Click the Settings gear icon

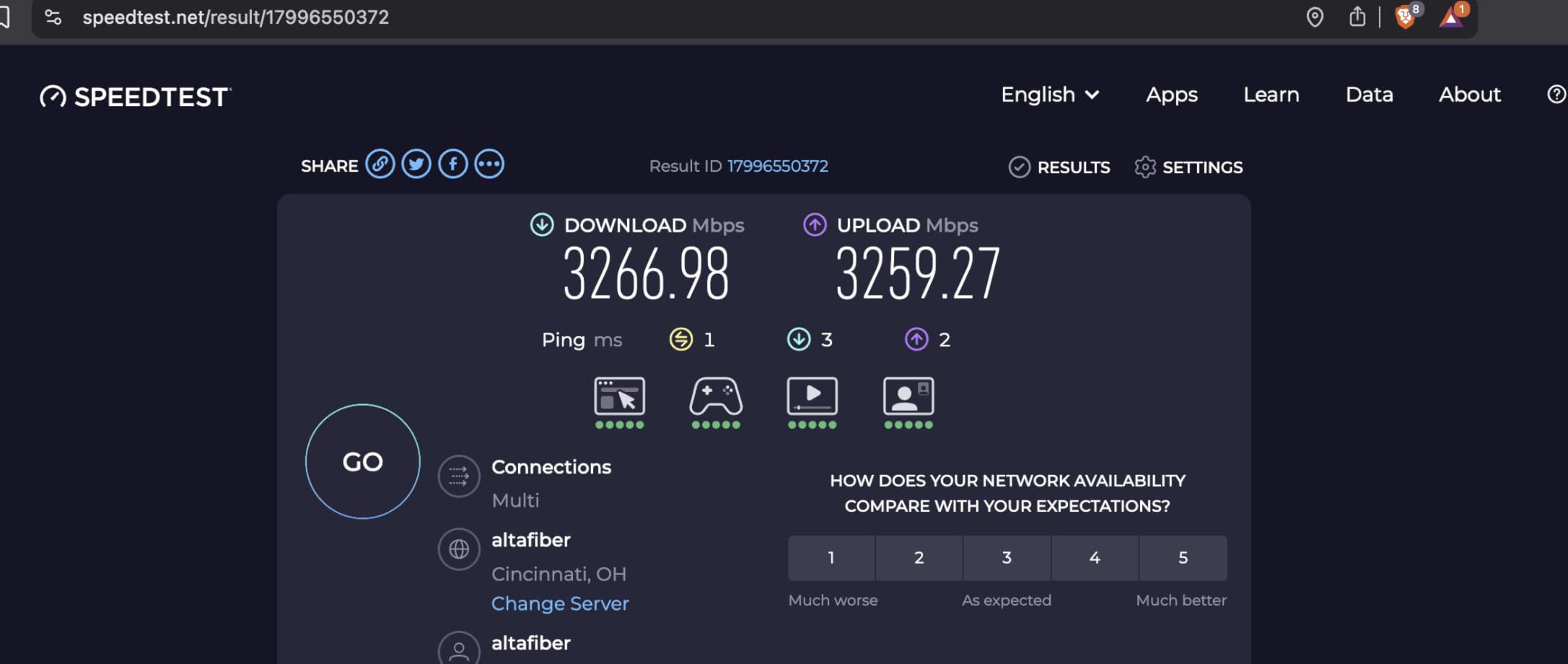click(1145, 167)
